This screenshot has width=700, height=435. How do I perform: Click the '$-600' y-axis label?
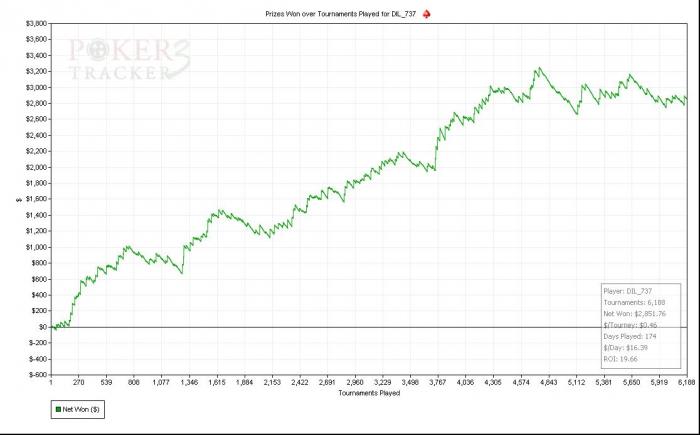pyautogui.click(x=38, y=375)
